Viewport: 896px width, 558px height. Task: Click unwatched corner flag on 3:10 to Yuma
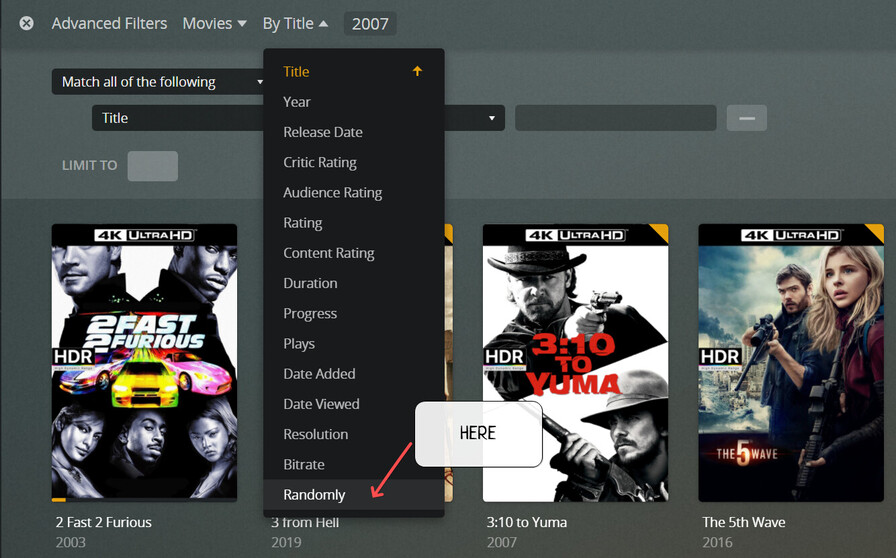(661, 231)
